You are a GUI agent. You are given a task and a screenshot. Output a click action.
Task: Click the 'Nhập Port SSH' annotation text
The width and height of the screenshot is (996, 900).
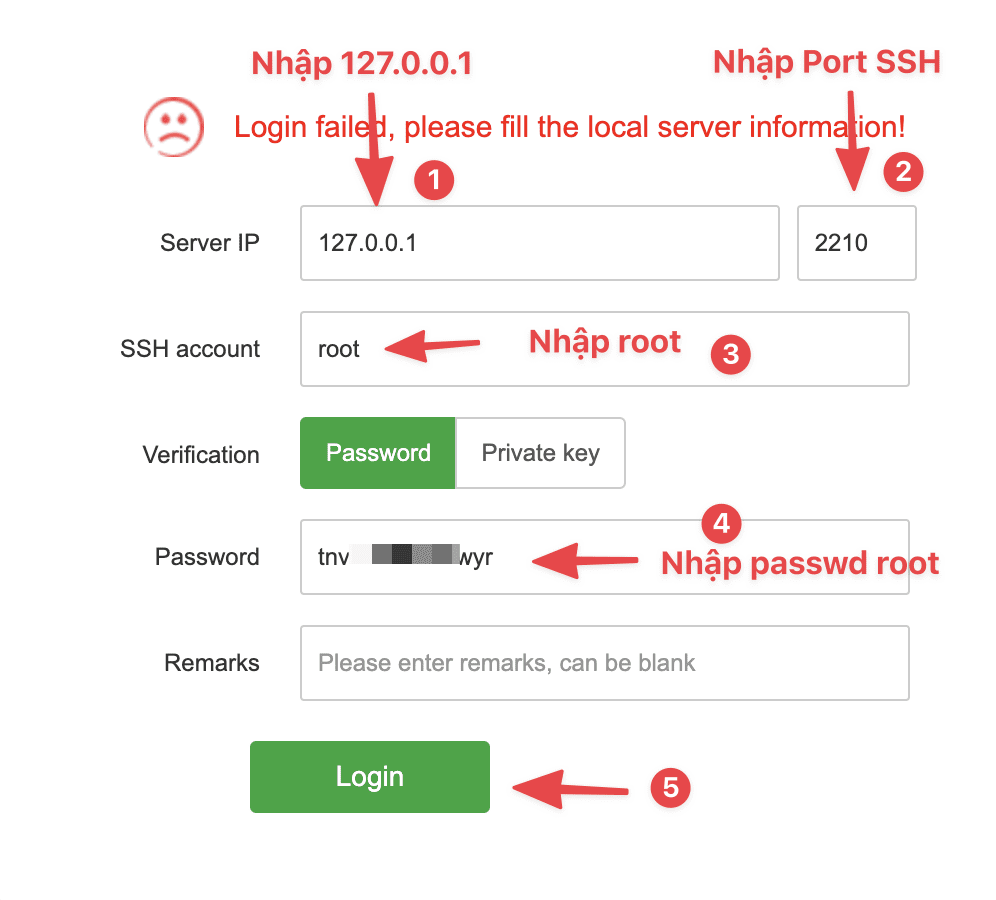tap(825, 61)
